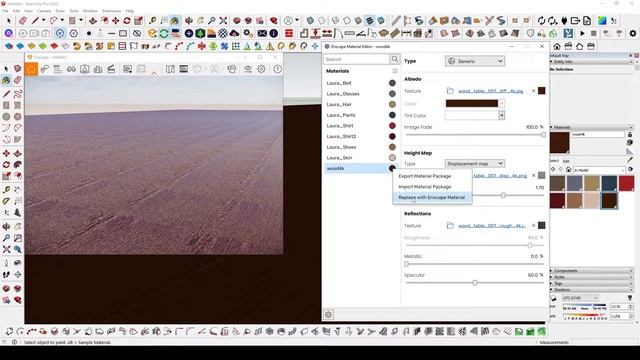This screenshot has height=360, width=640.
Task: Open the Extensions menu
Action: pos(111,11)
